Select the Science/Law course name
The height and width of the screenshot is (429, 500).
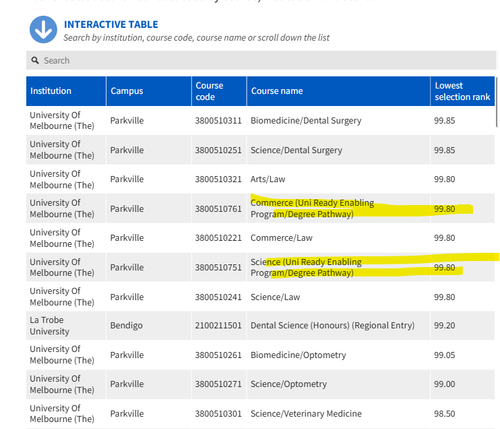(x=275, y=297)
